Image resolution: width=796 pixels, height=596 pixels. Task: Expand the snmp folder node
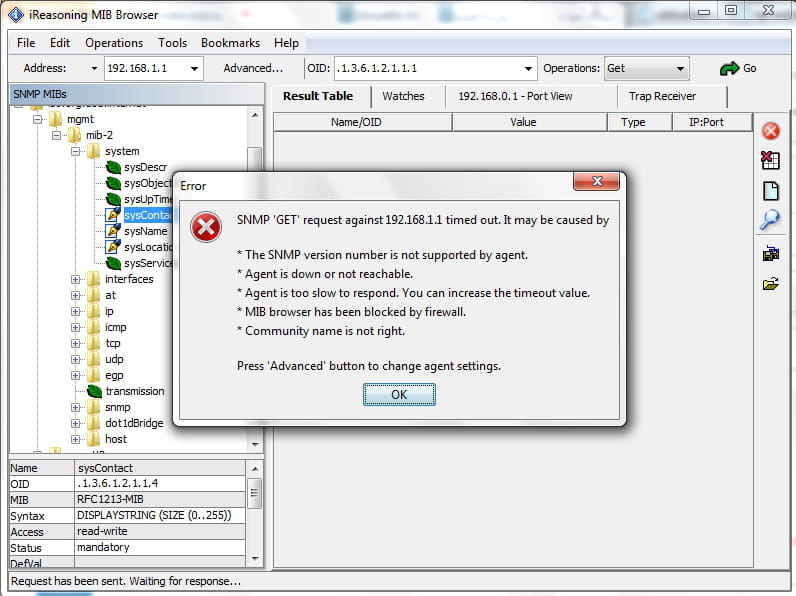tap(76, 408)
